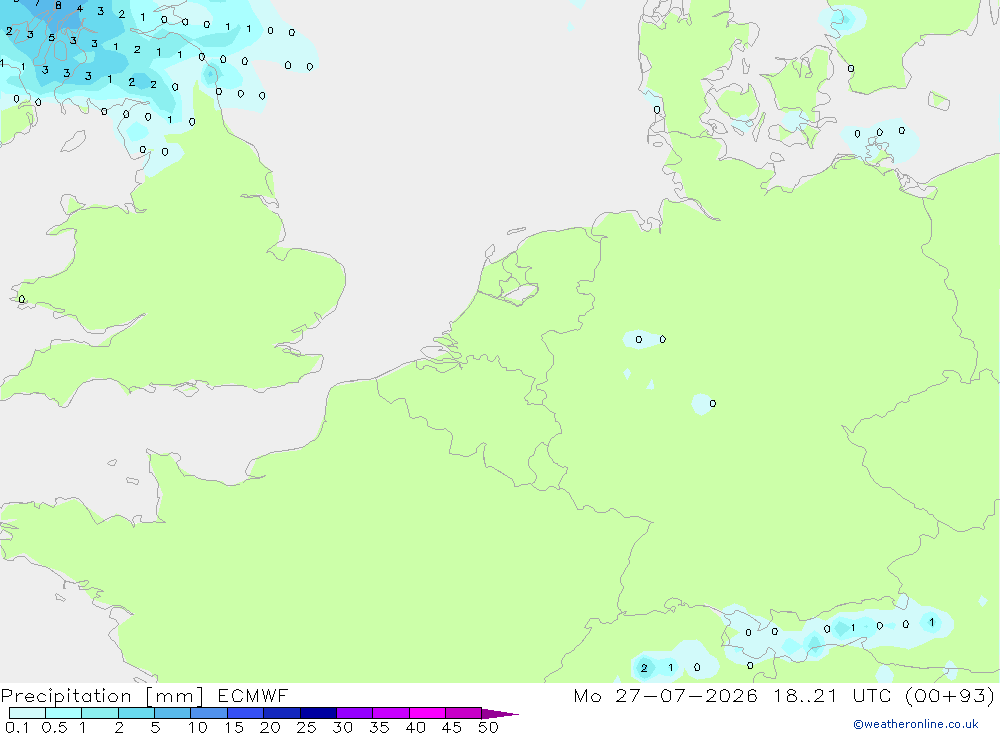Pick the 25–30 mm navy legend swatch
Screen dimensions: 1000x733
[x=318, y=713]
